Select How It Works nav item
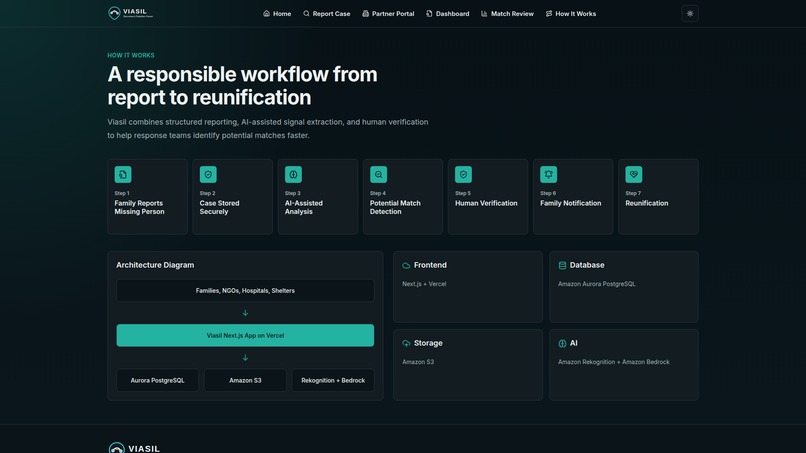806x453 pixels. click(x=571, y=14)
